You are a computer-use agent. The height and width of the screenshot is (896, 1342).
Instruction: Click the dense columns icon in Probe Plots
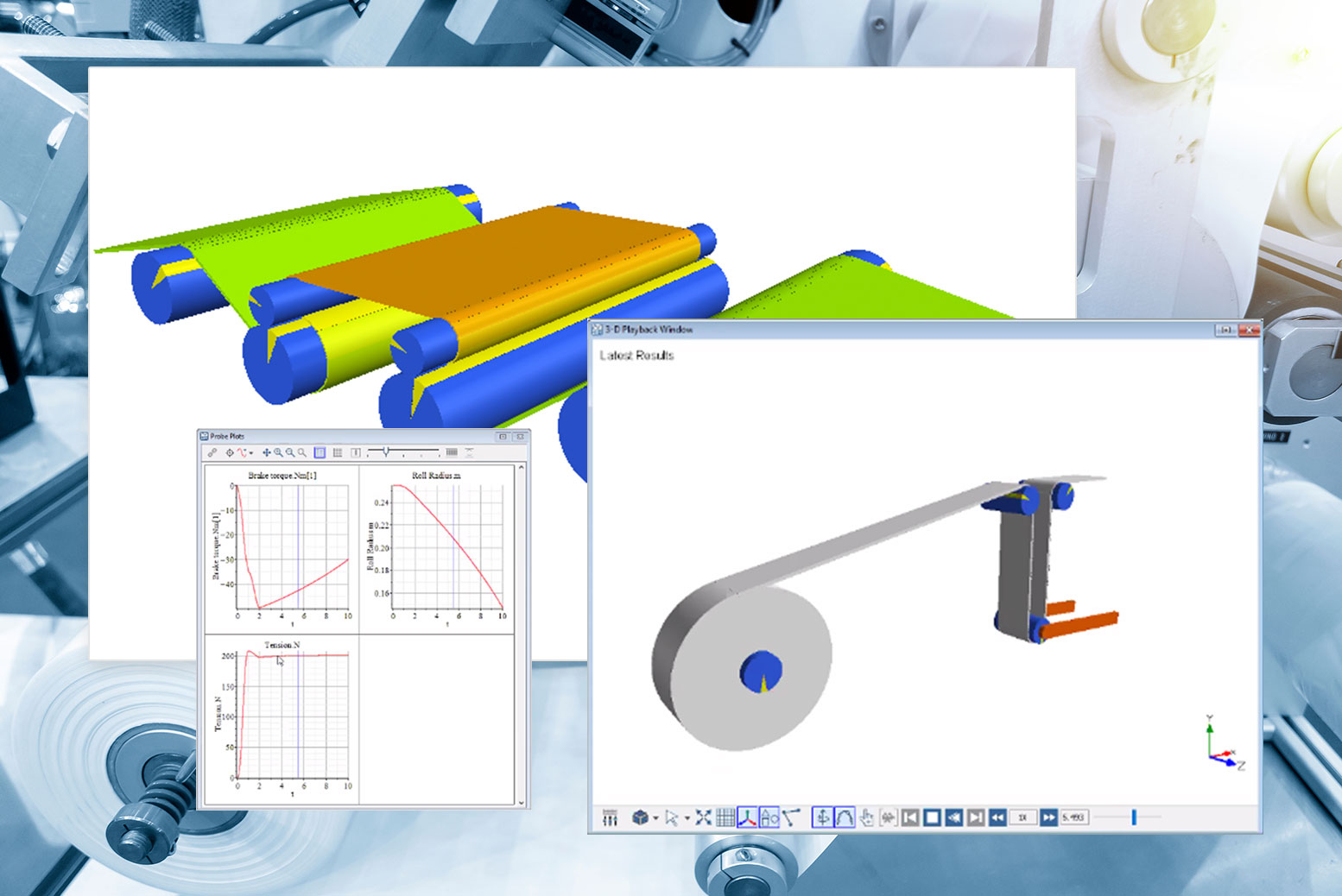[452, 451]
